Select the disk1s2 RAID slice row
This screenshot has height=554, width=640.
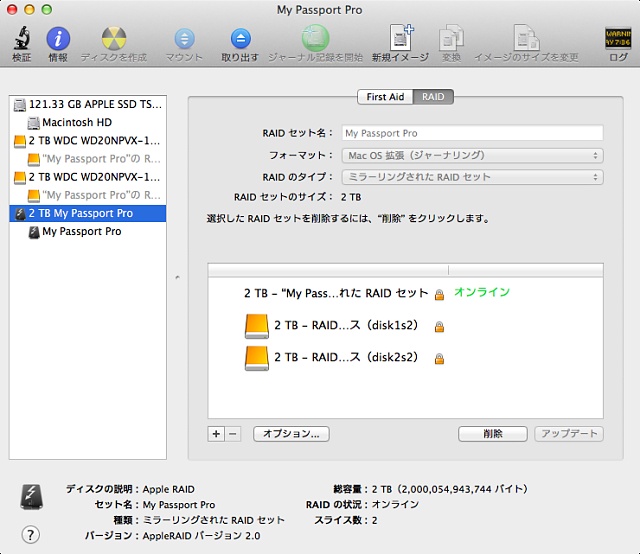click(405, 326)
